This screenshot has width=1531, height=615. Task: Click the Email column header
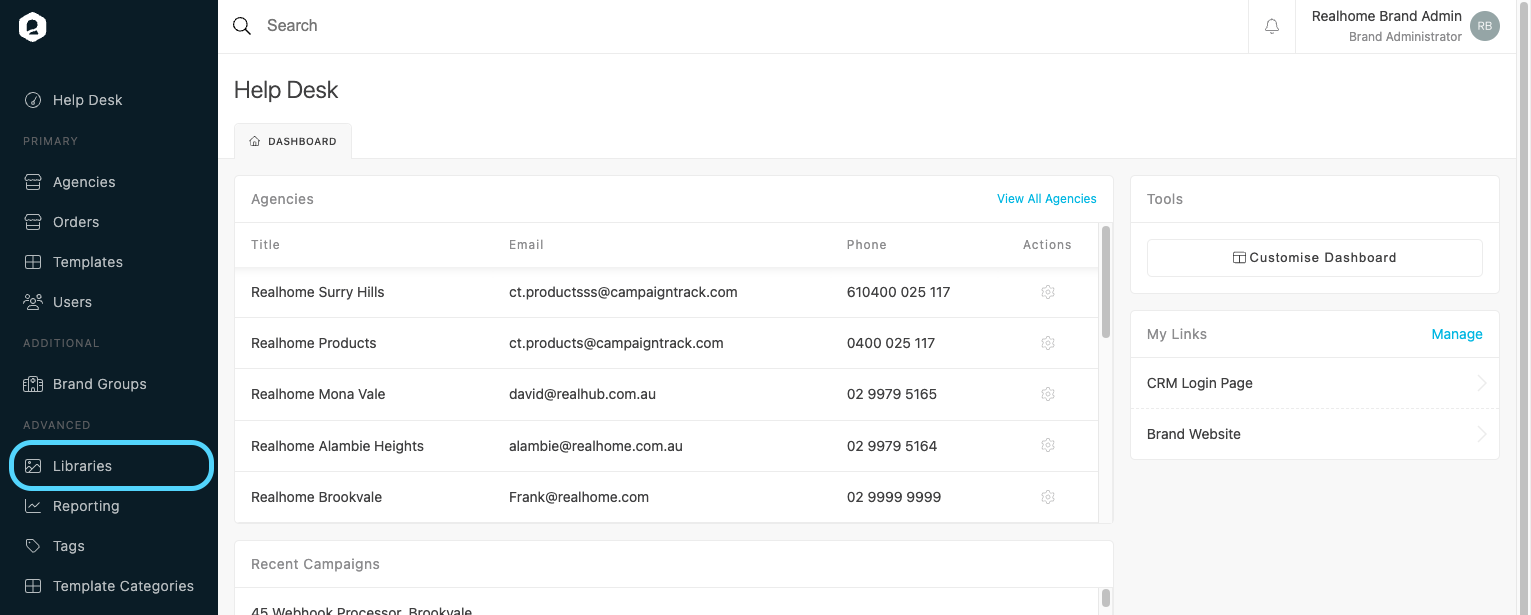coord(526,244)
